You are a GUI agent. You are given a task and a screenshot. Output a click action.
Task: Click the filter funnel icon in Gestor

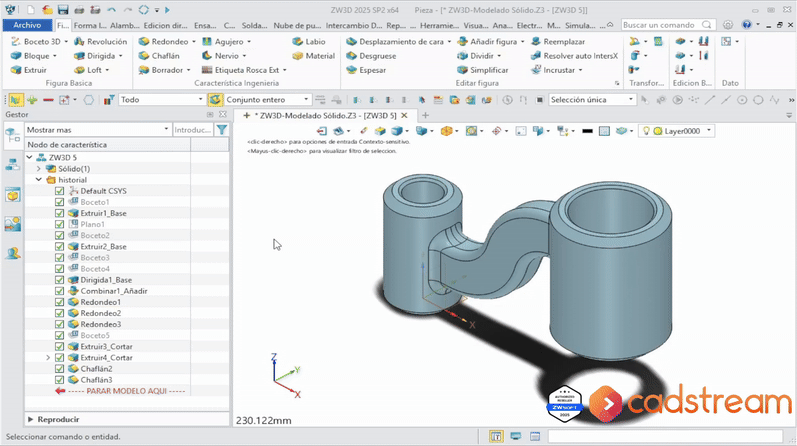pos(222,130)
